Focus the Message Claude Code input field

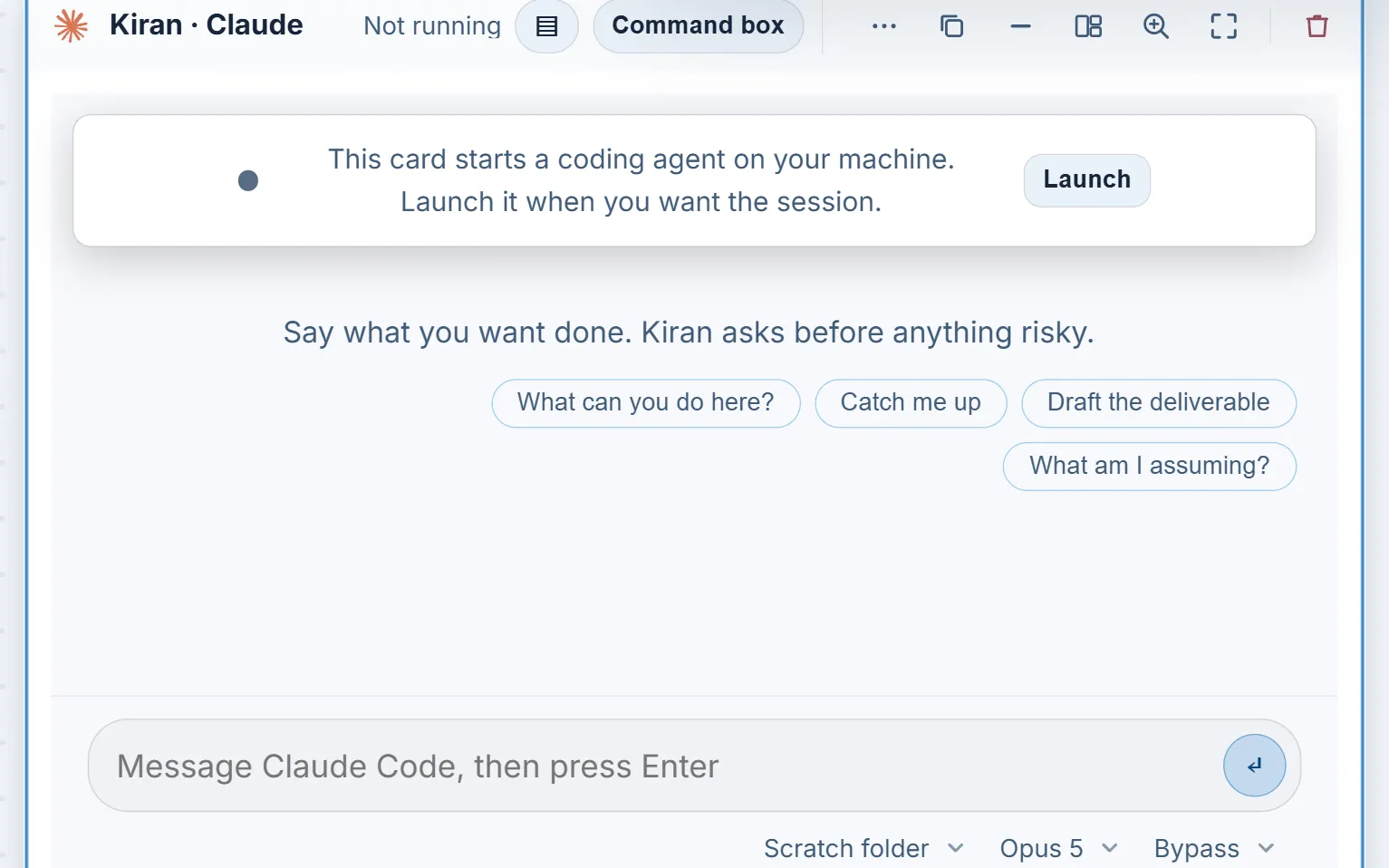coord(694,766)
